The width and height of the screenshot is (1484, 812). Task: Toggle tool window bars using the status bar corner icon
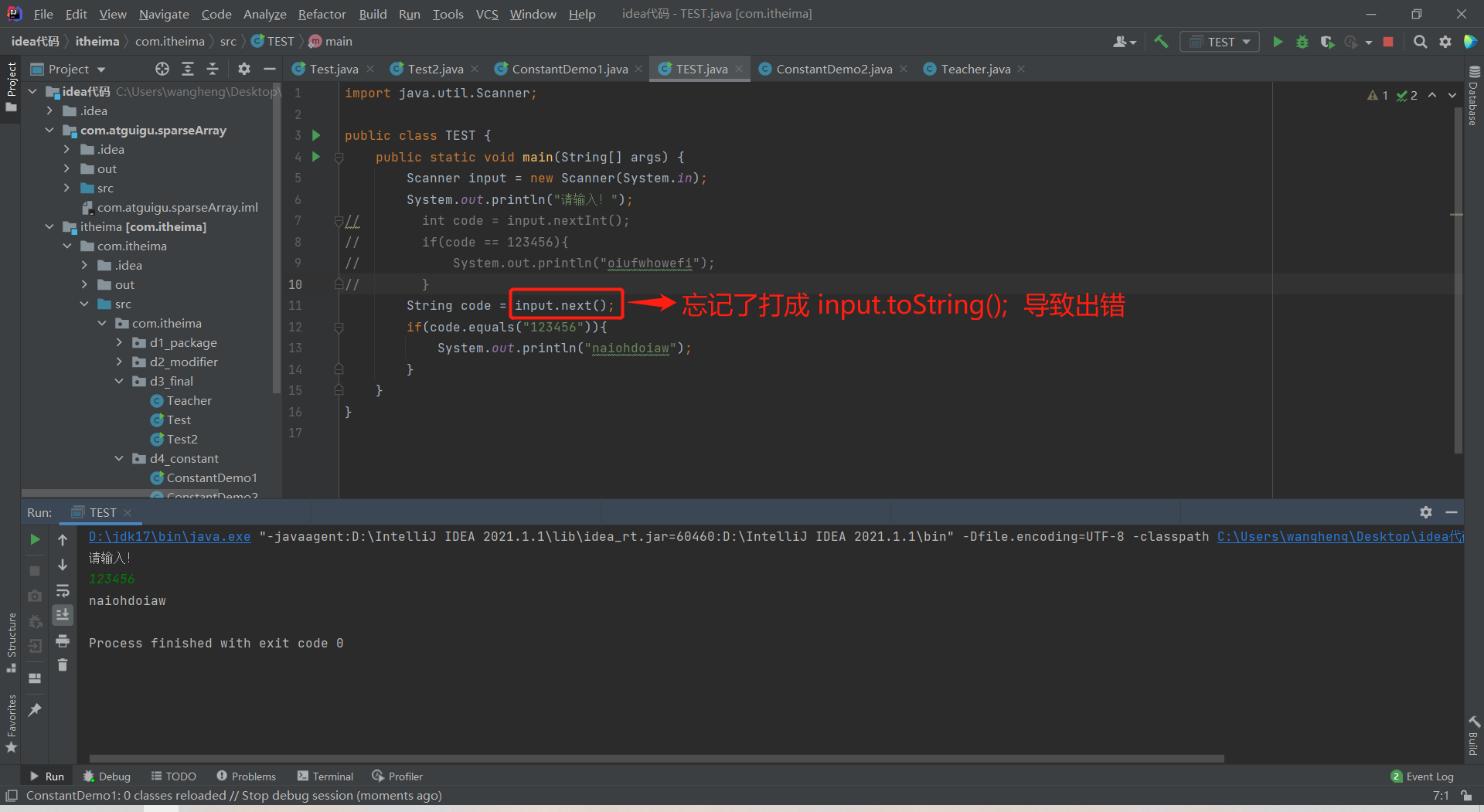[11, 796]
